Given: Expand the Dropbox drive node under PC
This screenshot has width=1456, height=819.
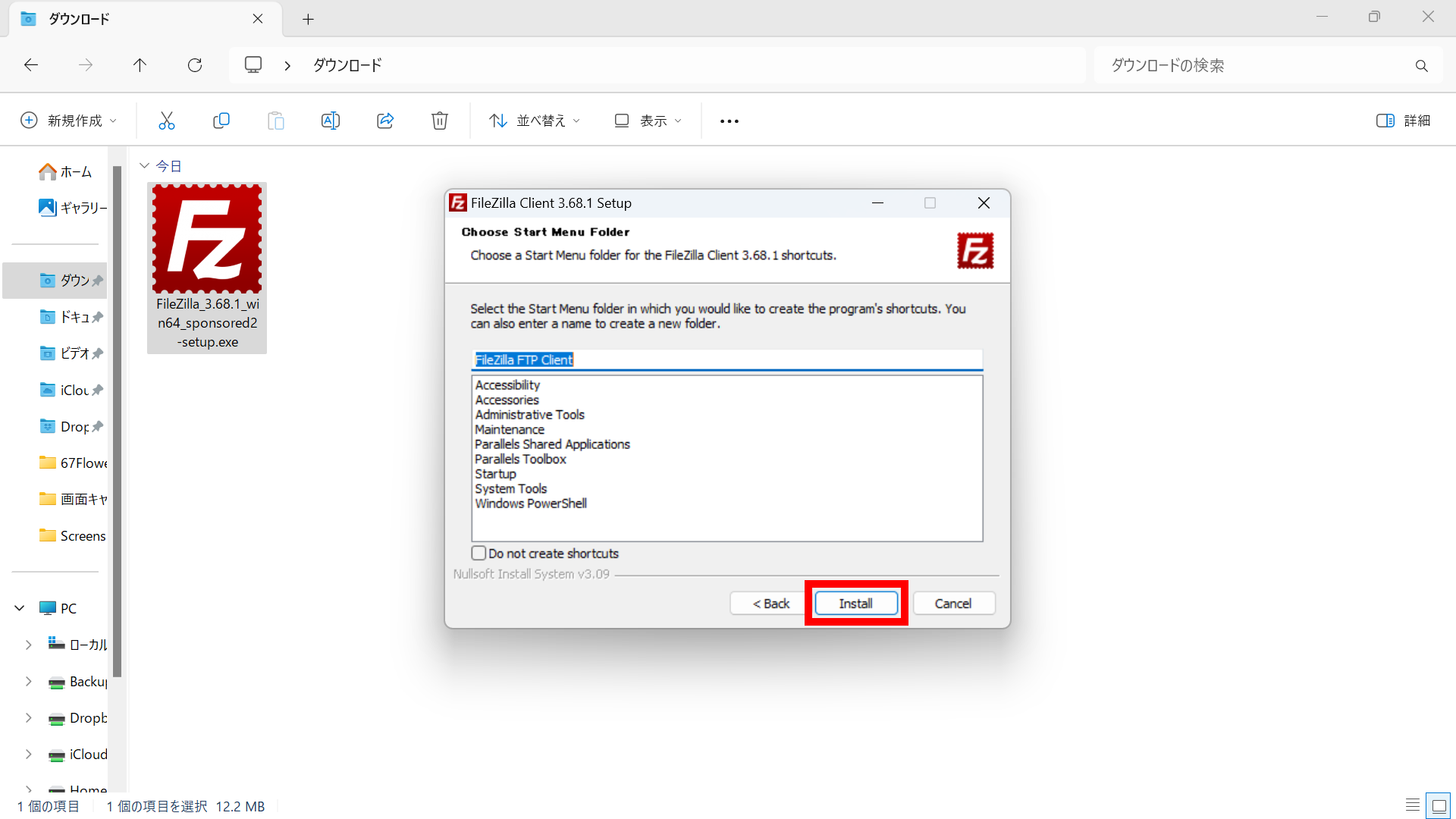Looking at the screenshot, I should tap(29, 717).
